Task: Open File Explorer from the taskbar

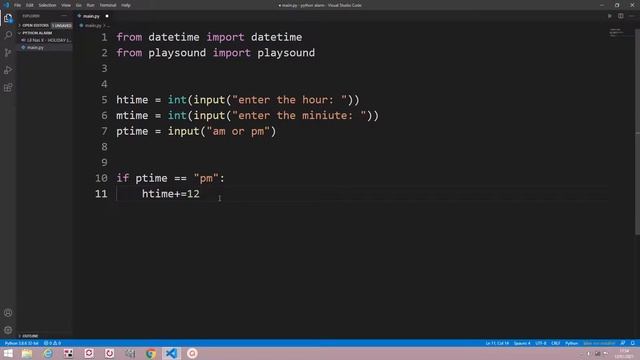Action: click(27, 353)
